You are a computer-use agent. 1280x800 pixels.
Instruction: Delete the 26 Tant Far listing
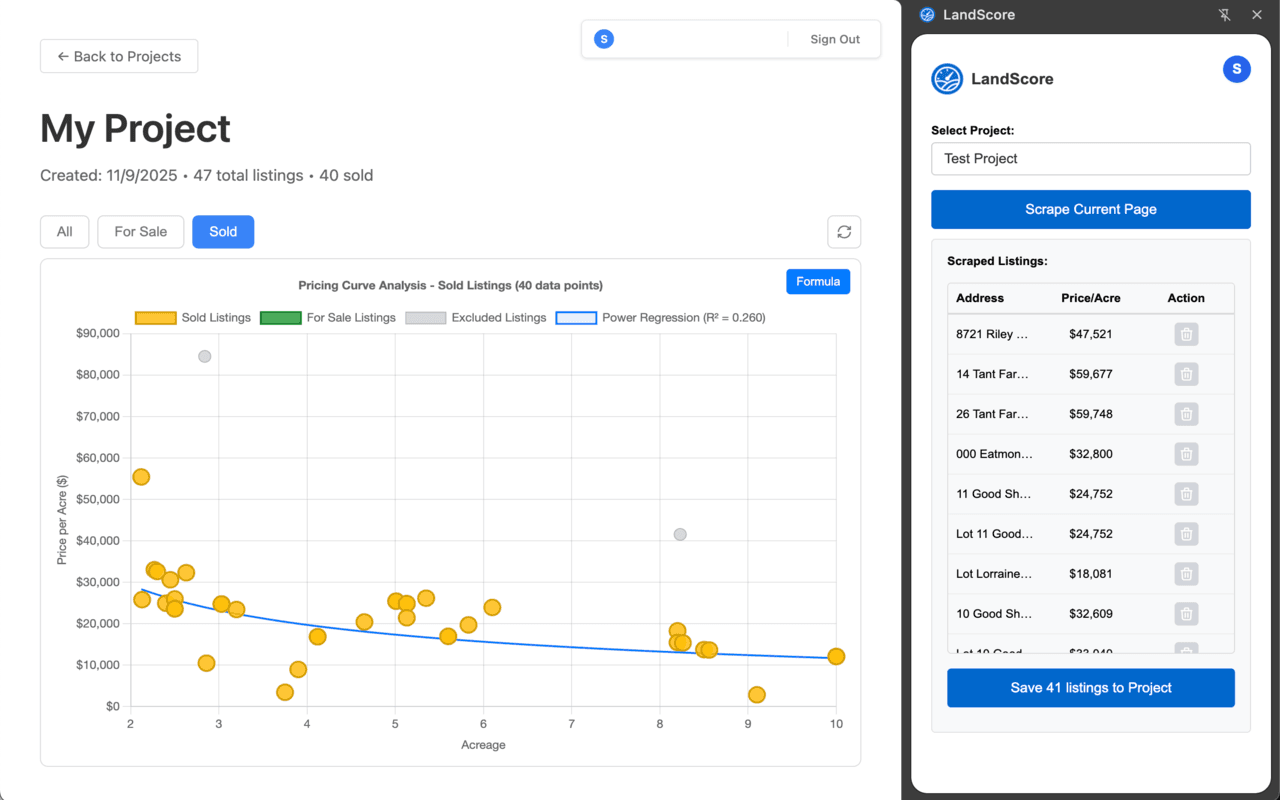(x=1186, y=414)
